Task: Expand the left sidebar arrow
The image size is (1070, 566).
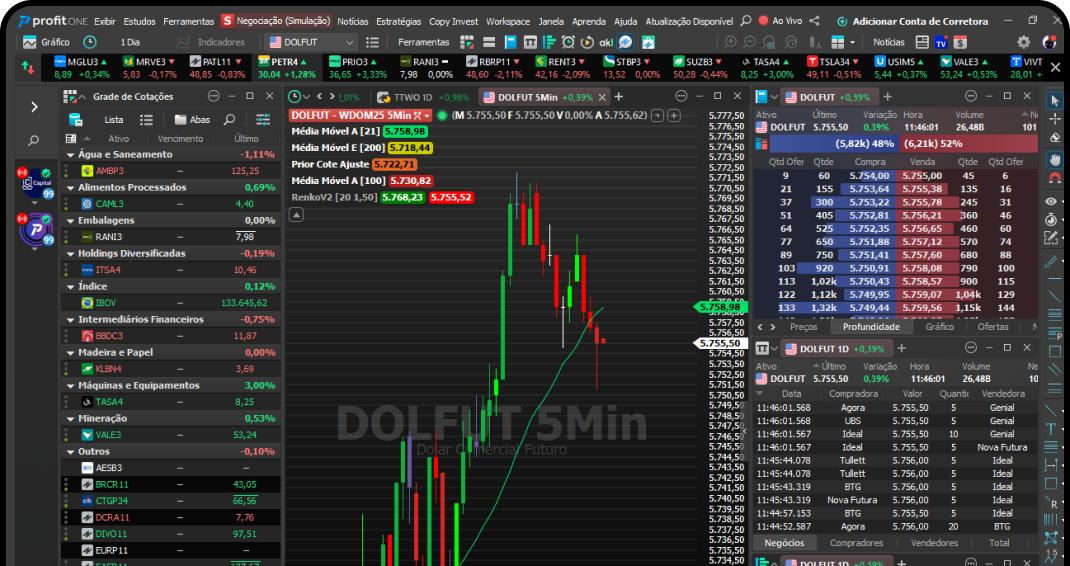Action: (x=34, y=107)
